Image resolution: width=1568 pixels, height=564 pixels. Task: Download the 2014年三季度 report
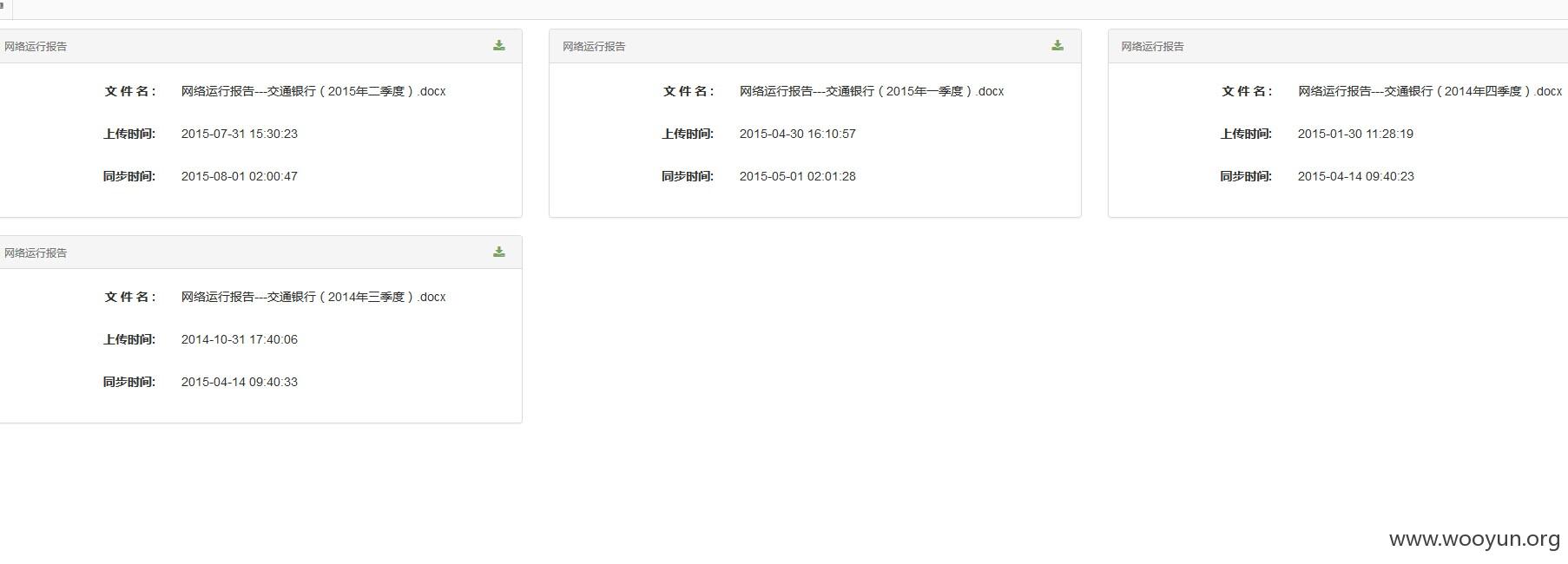pyautogui.click(x=499, y=252)
